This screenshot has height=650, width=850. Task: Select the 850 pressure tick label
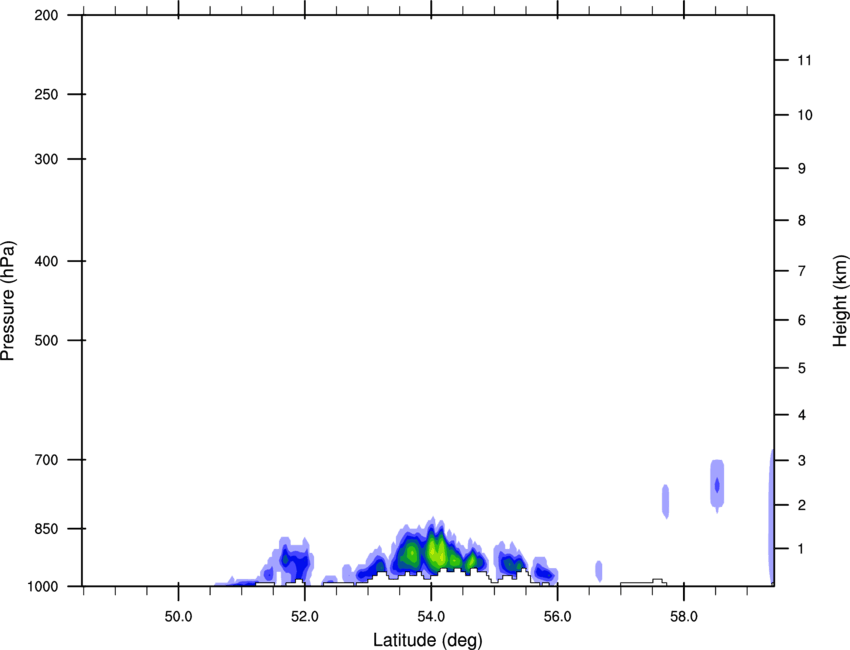point(47,529)
